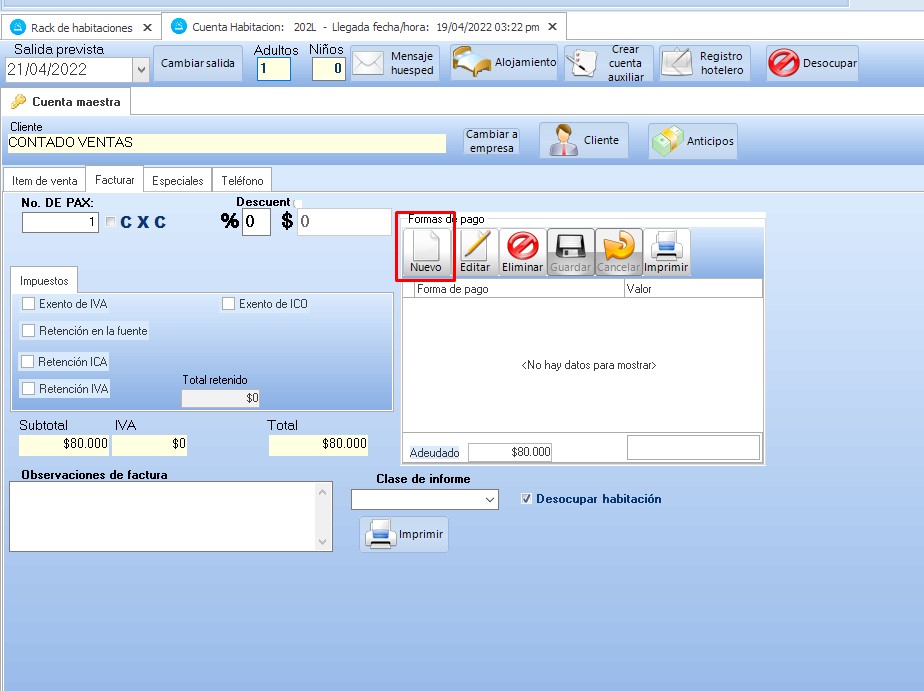Click the Cambiar a empresa button
This screenshot has height=691, width=924.
point(492,141)
